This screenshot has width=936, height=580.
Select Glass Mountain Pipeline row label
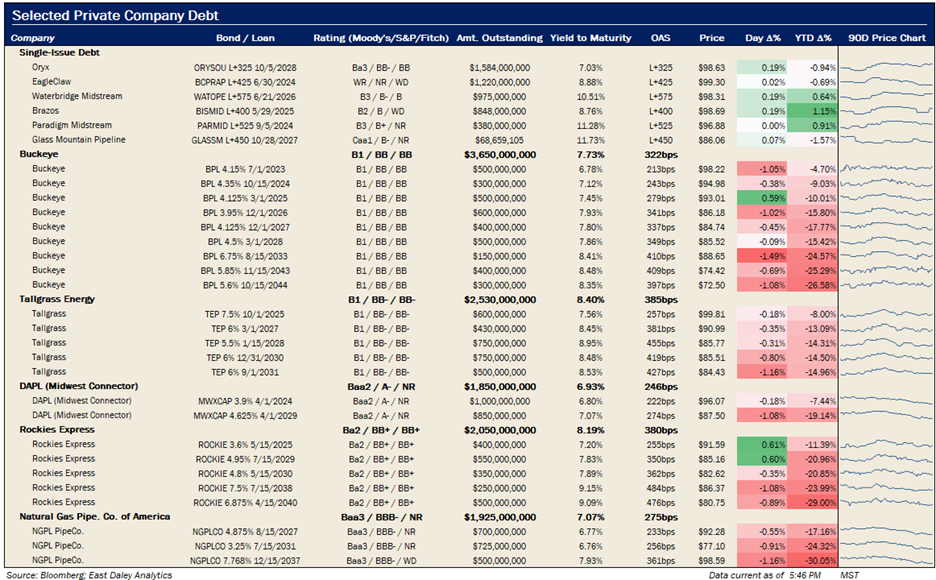[79, 140]
